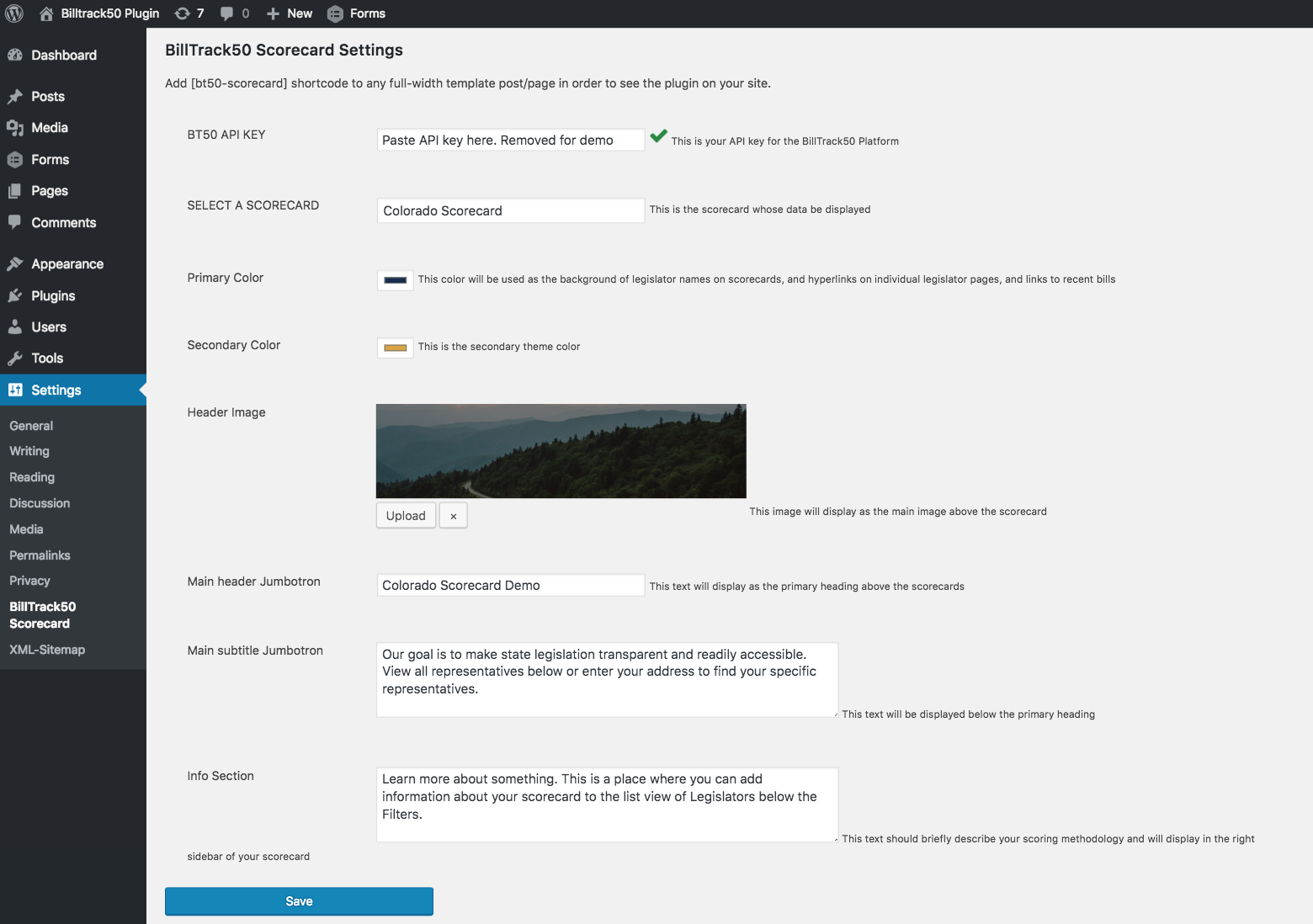Remove the header image with the × button

(x=453, y=515)
